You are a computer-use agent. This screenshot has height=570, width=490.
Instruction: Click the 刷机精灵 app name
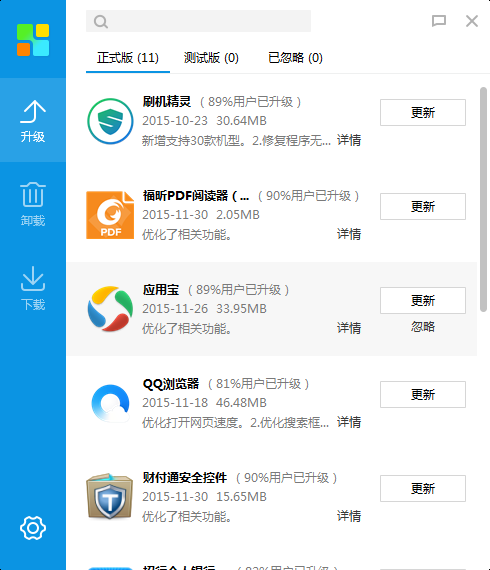[x=167, y=101]
